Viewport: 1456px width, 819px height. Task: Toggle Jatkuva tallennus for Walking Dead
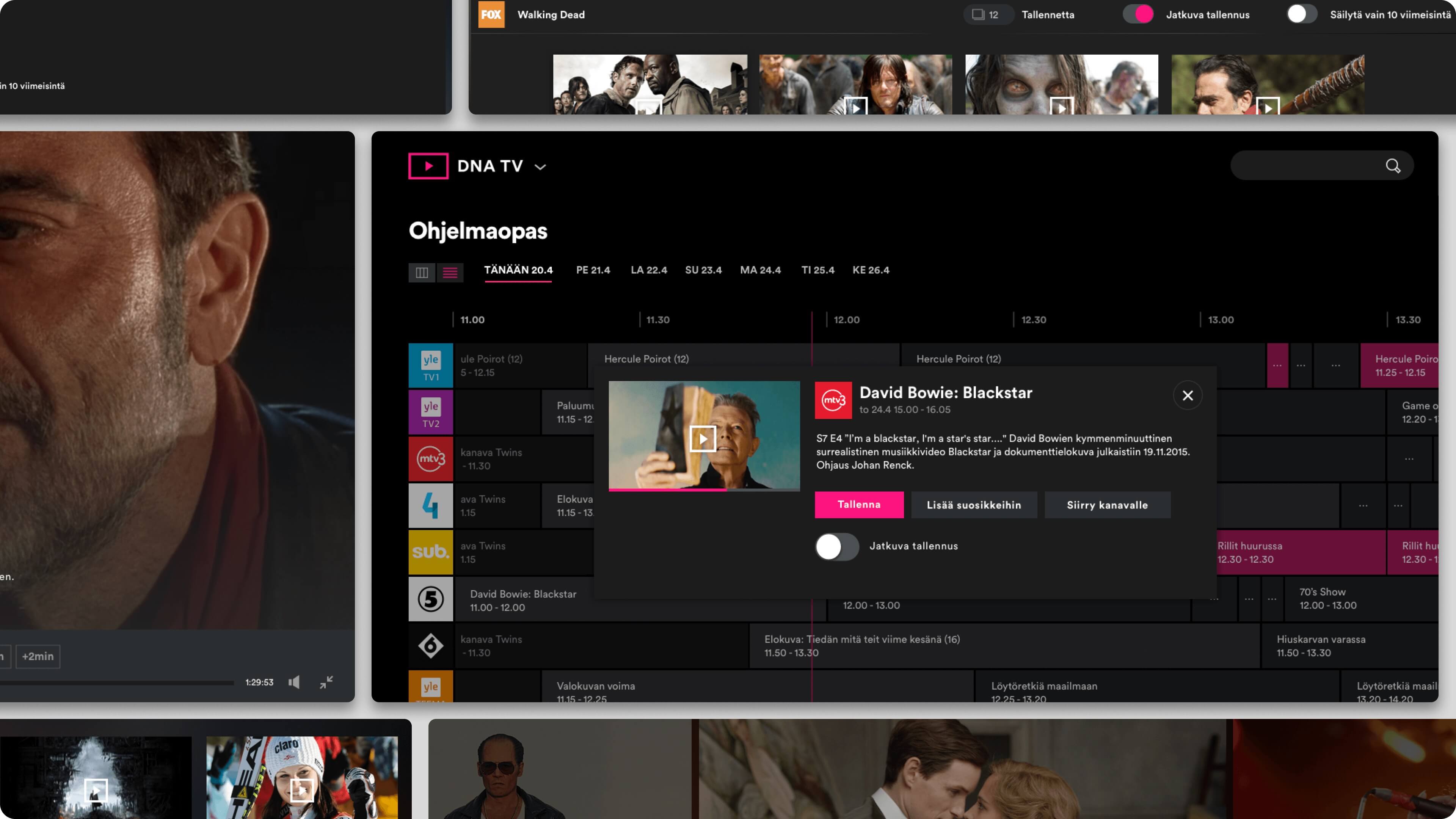pyautogui.click(x=1138, y=14)
